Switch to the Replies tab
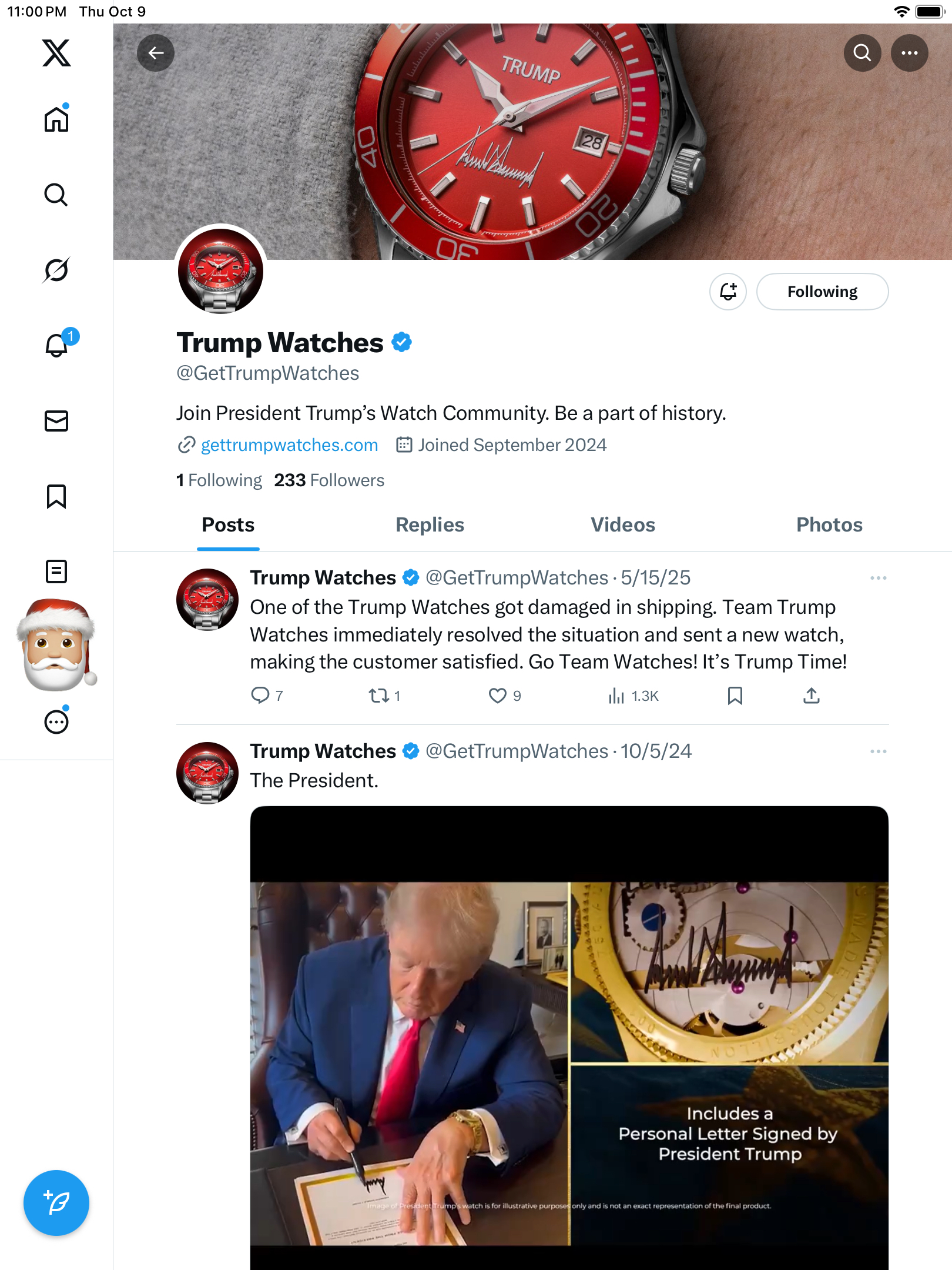 [x=430, y=525]
